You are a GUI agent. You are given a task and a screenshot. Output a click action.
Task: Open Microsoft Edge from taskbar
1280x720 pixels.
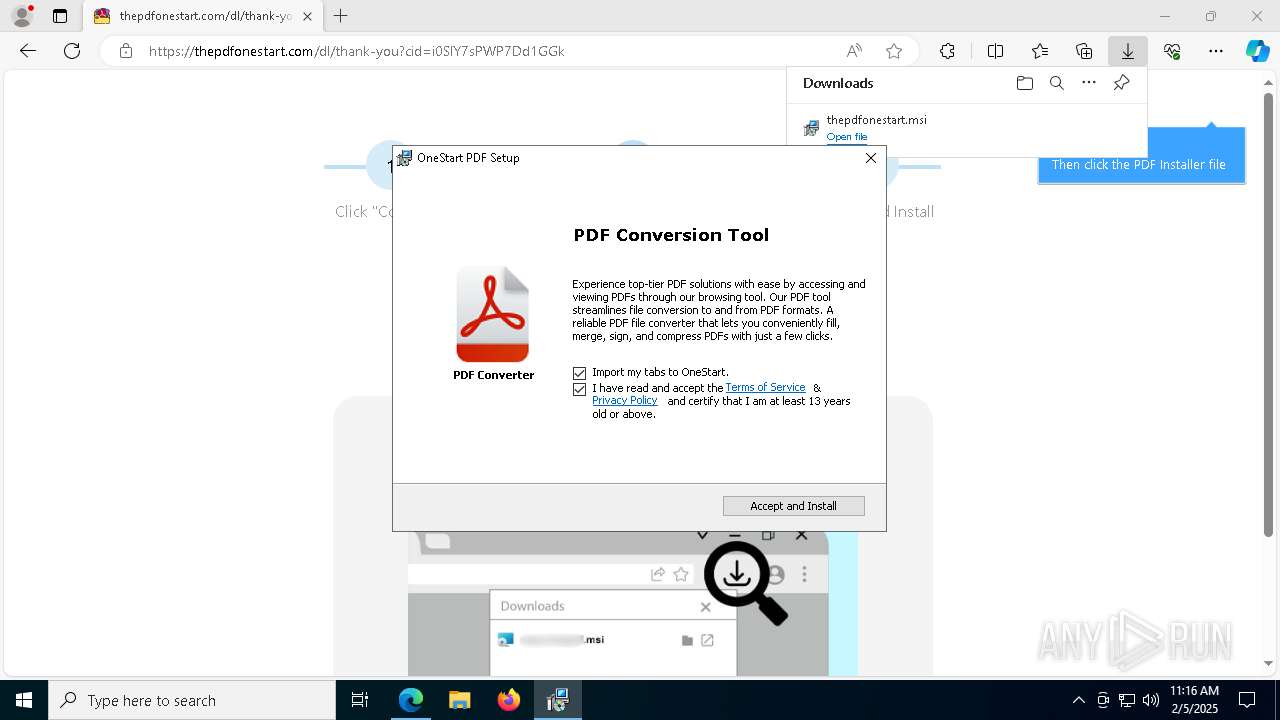(x=411, y=700)
